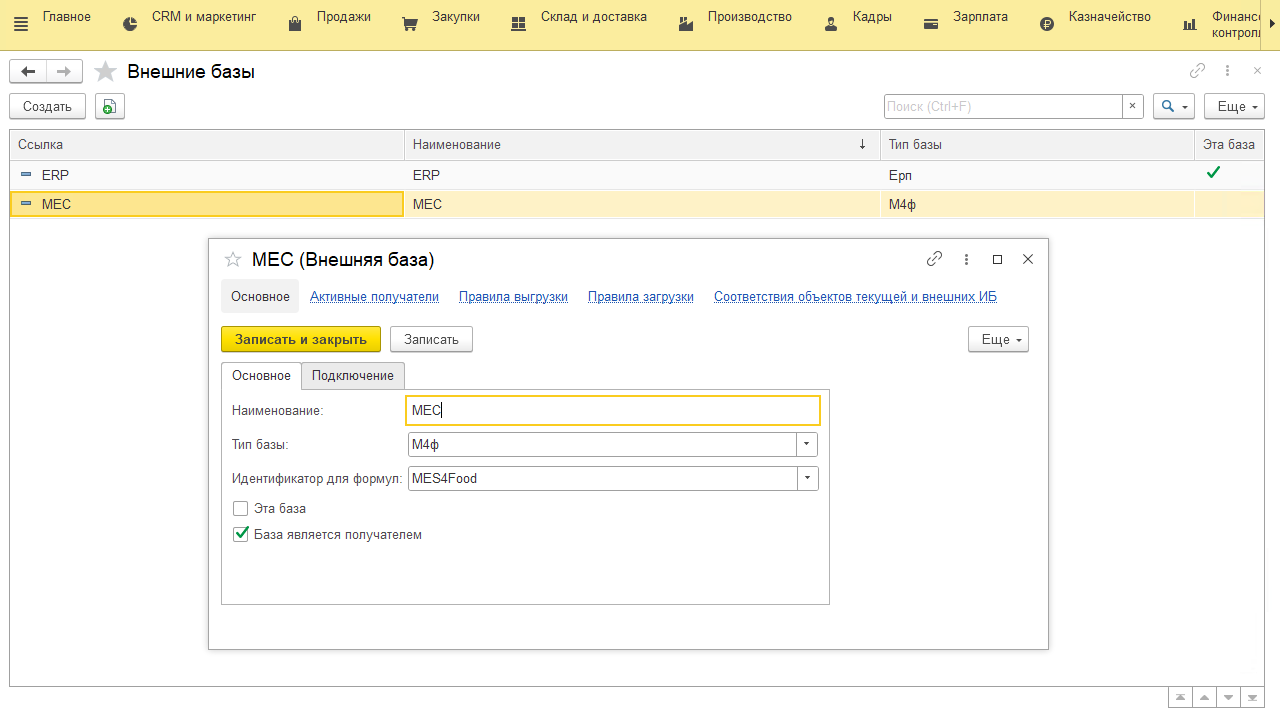
Task: Add external bases list to favorites star
Action: (x=105, y=72)
